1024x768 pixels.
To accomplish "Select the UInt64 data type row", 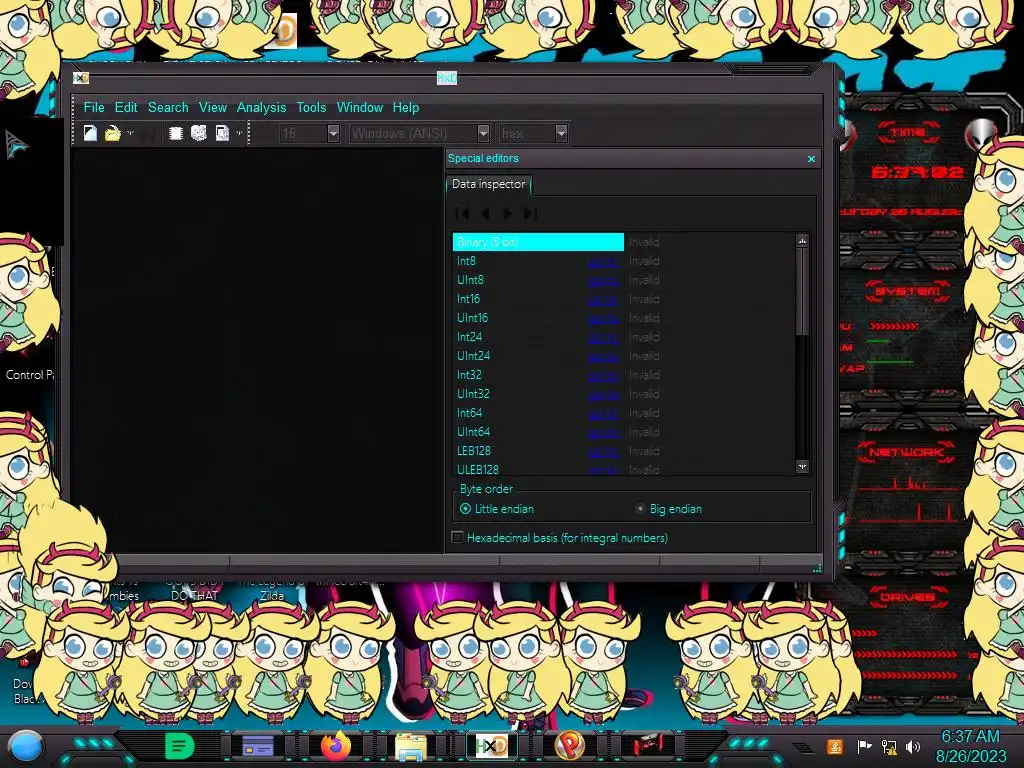I will pyautogui.click(x=624, y=431).
